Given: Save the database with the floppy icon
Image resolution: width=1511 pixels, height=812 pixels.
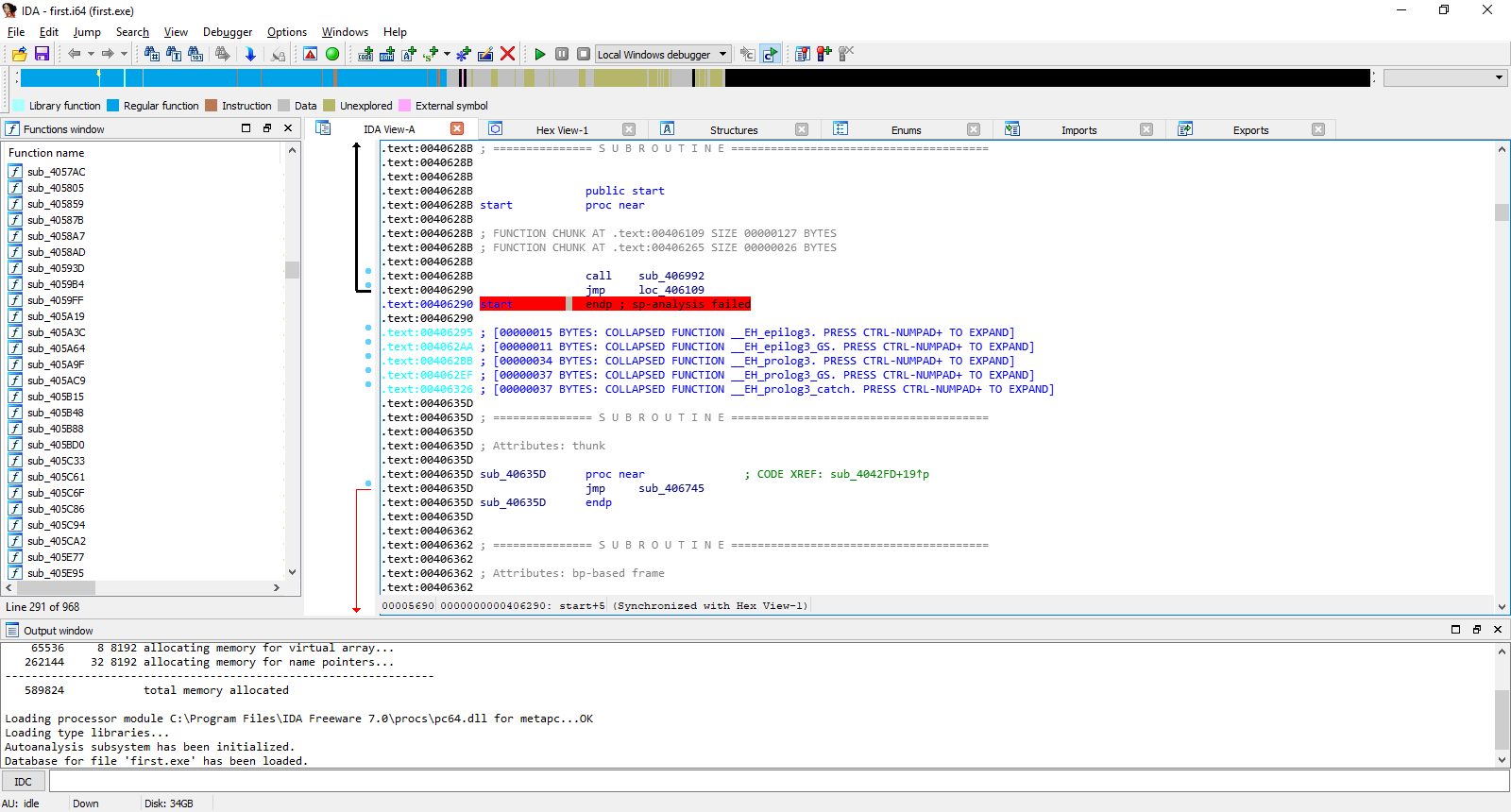Looking at the screenshot, I should pyautogui.click(x=42, y=54).
